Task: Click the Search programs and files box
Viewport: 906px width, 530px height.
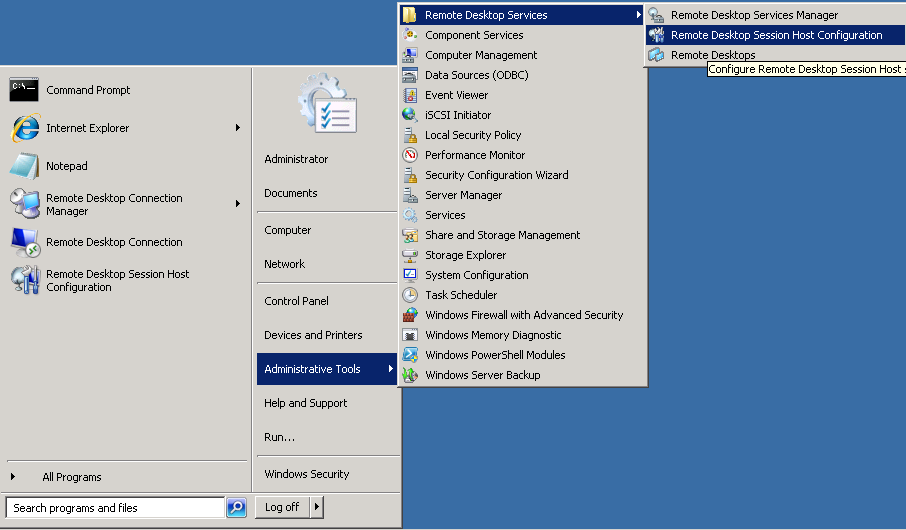Action: click(x=115, y=508)
